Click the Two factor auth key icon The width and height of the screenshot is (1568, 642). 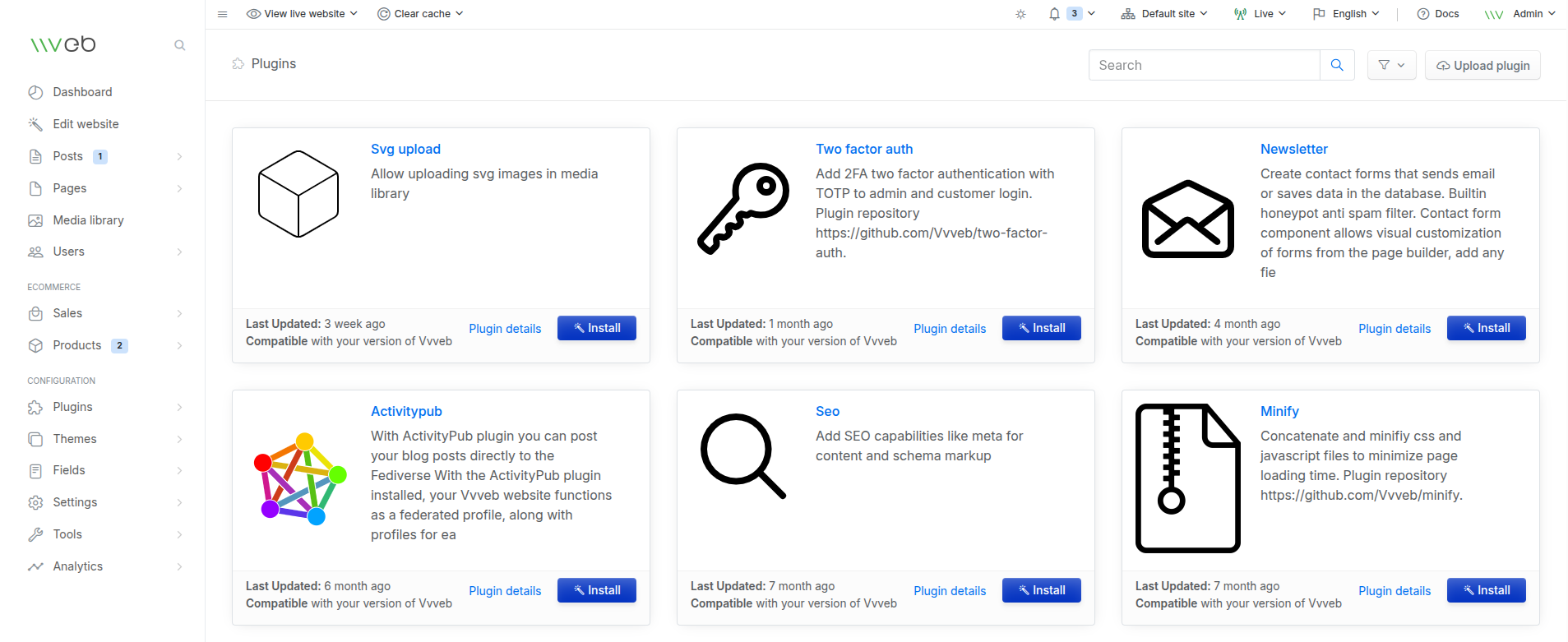coord(743,208)
